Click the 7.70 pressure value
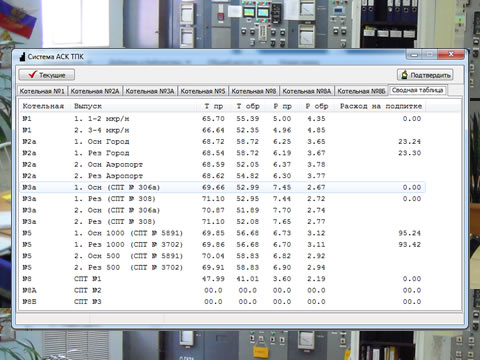The height and width of the screenshot is (360, 480). 282,210
